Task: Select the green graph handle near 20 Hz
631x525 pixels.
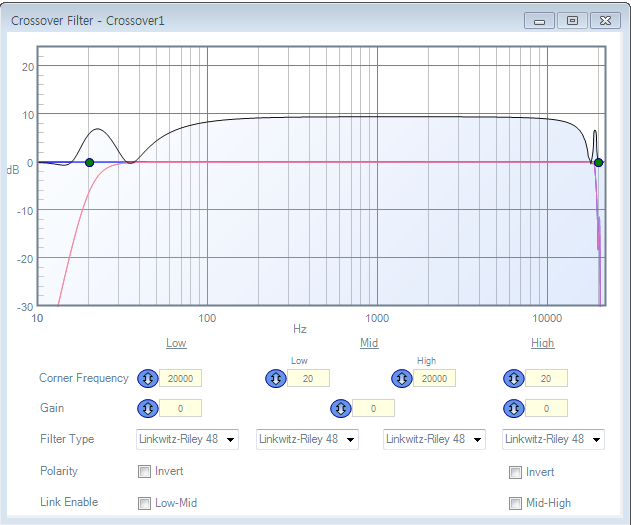Action: (x=89, y=163)
